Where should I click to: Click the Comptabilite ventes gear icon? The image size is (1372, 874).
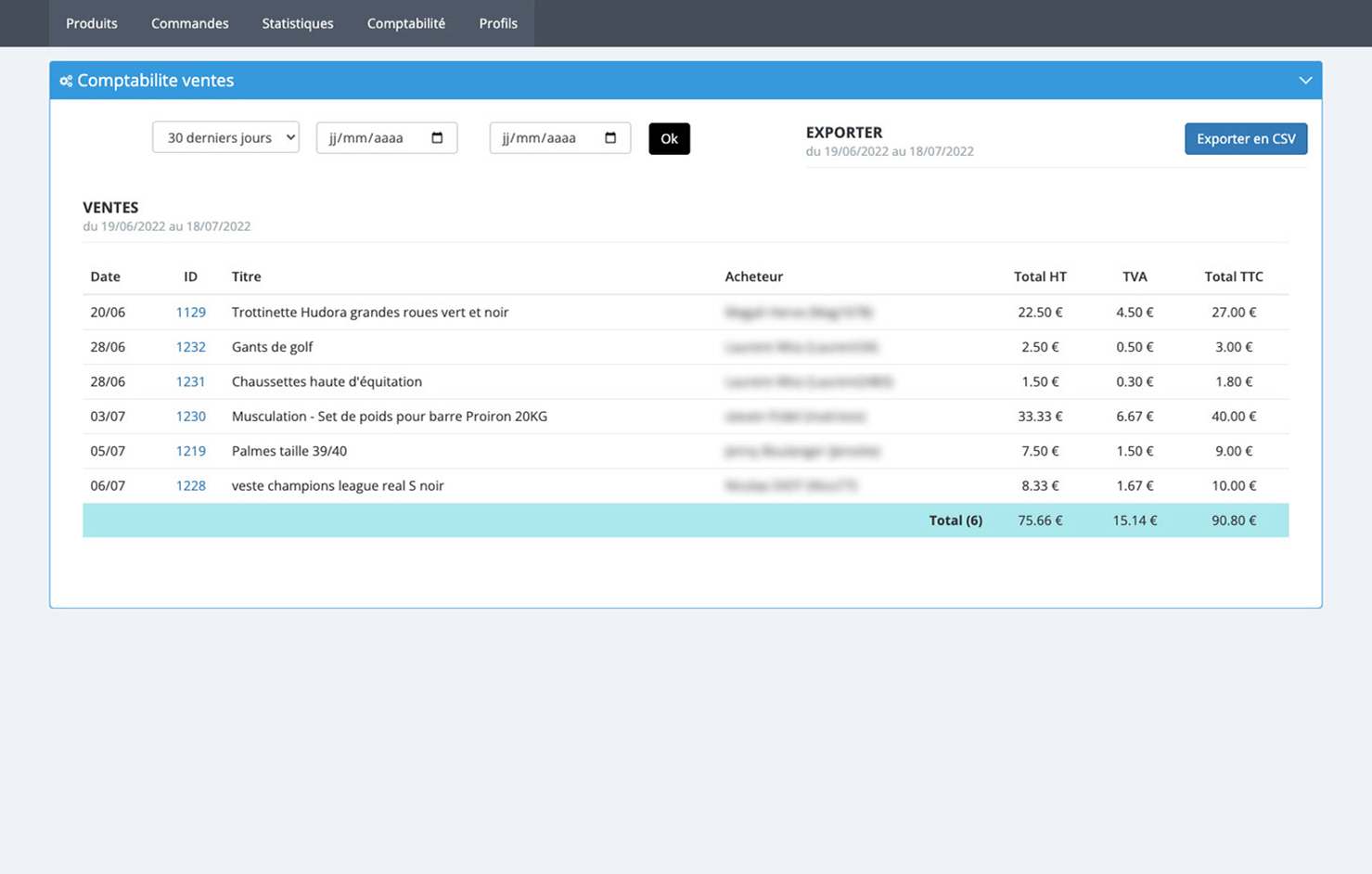coord(66,81)
